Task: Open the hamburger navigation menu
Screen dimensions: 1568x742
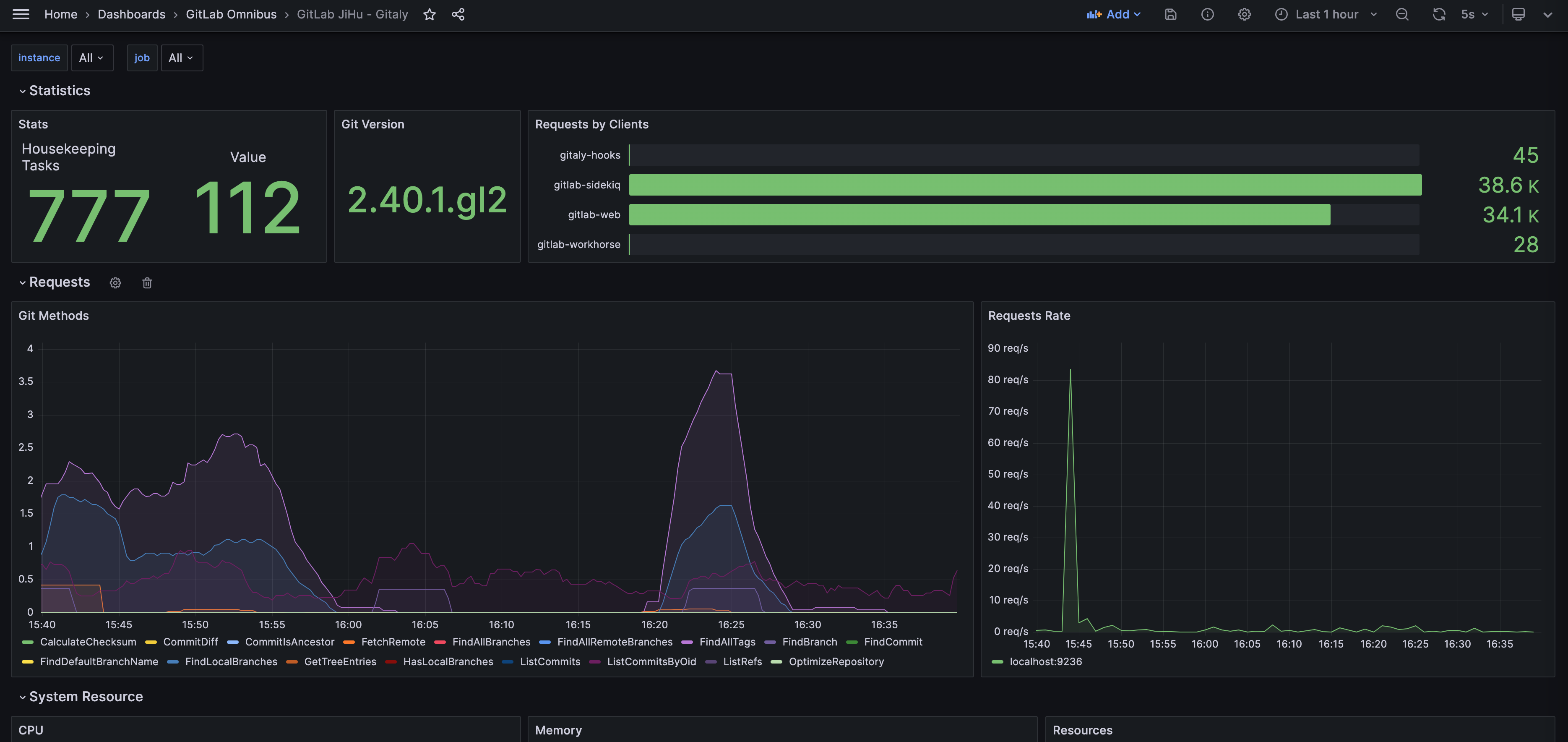Action: [21, 14]
